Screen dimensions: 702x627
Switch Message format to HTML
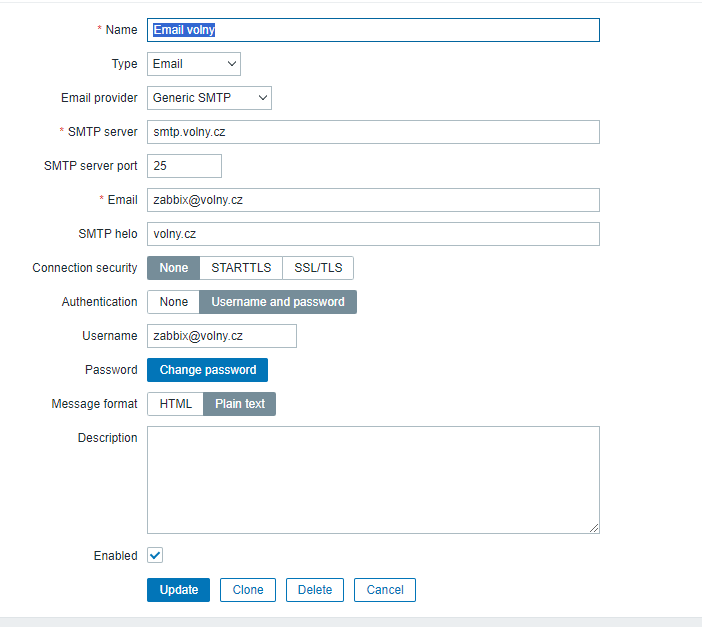(175, 404)
